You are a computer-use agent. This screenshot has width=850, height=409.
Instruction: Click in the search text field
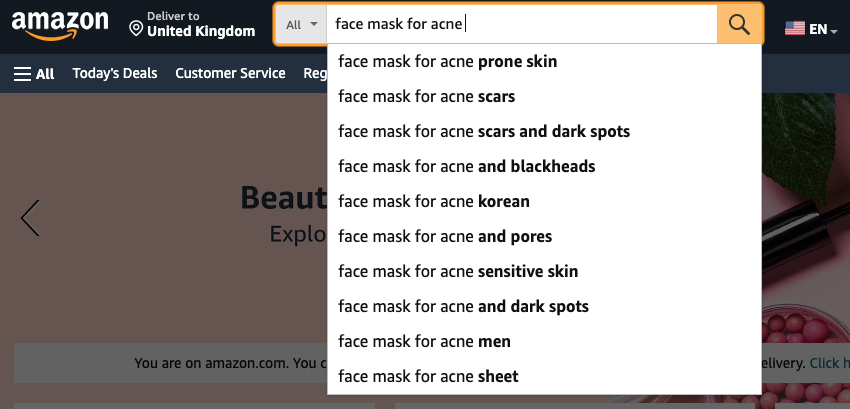pos(521,24)
